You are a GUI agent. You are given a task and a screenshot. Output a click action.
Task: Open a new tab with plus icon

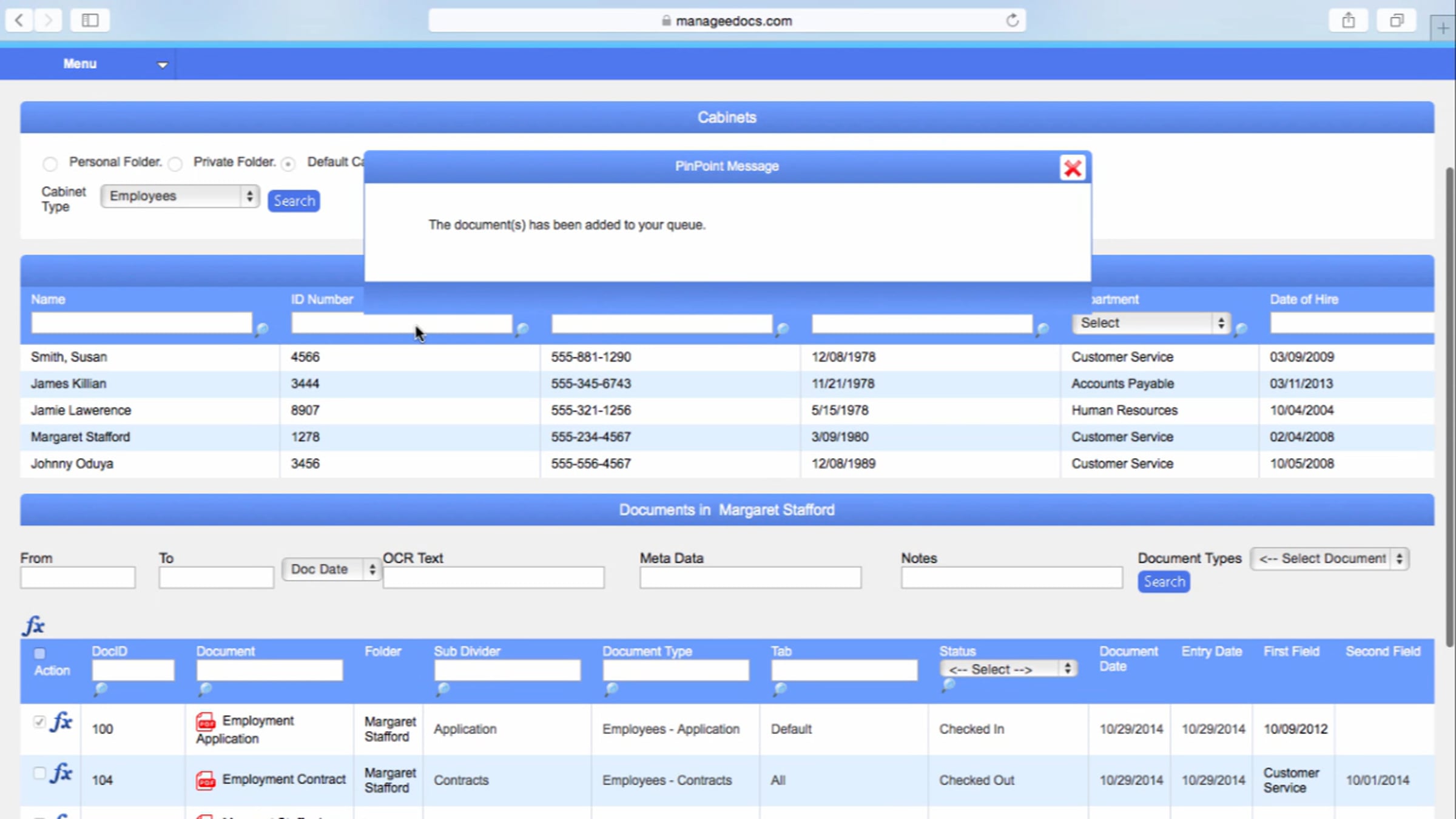tap(1443, 28)
